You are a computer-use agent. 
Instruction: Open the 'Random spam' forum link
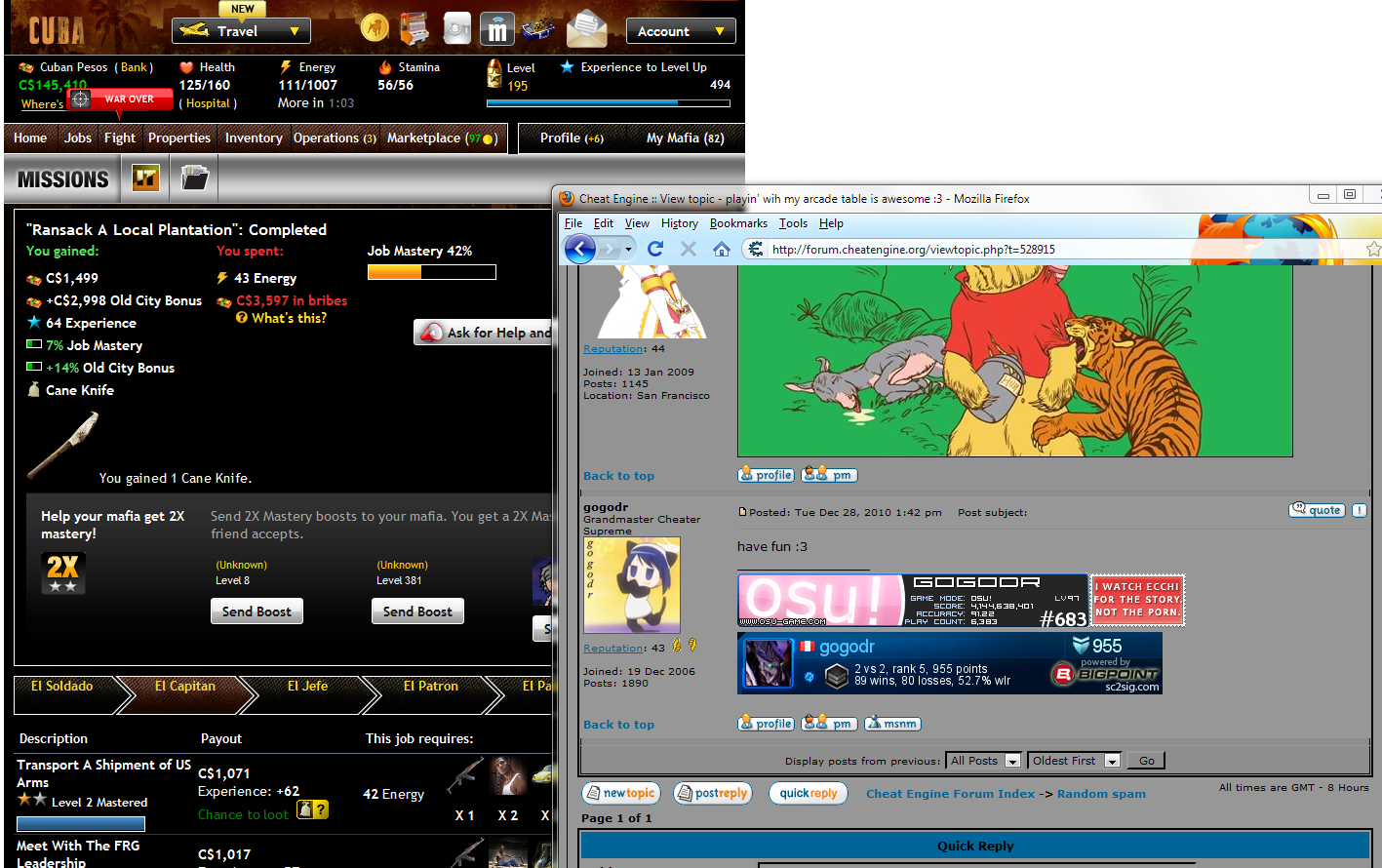(1101, 794)
